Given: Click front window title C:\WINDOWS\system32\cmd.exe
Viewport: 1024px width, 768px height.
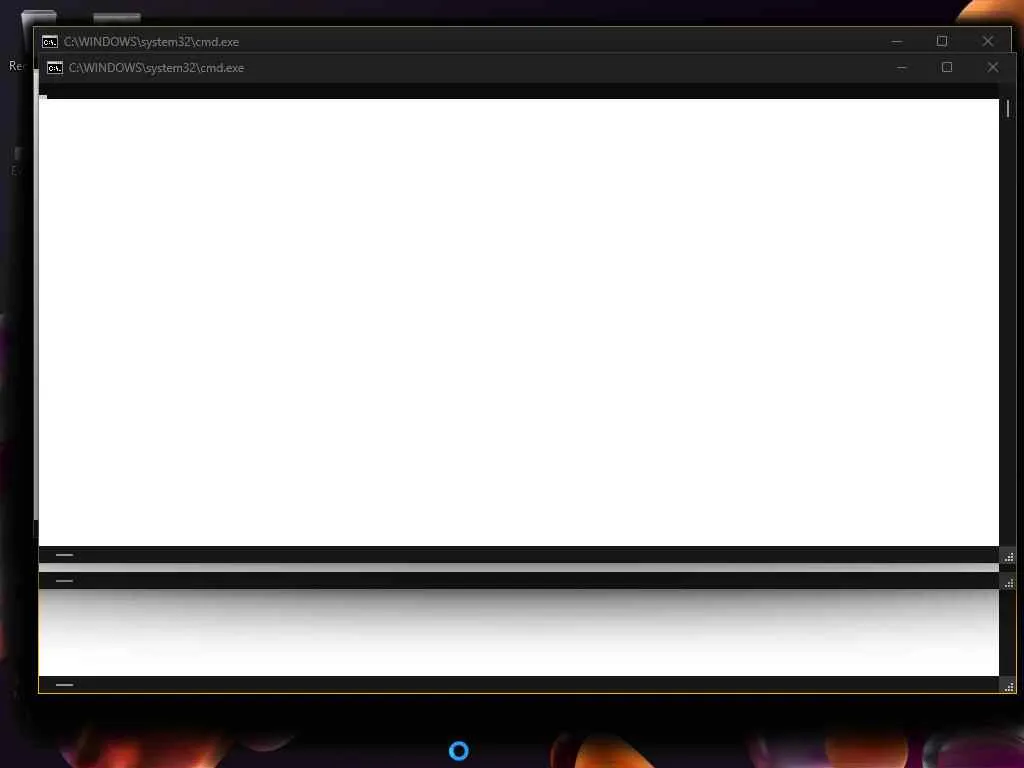Looking at the screenshot, I should point(156,68).
